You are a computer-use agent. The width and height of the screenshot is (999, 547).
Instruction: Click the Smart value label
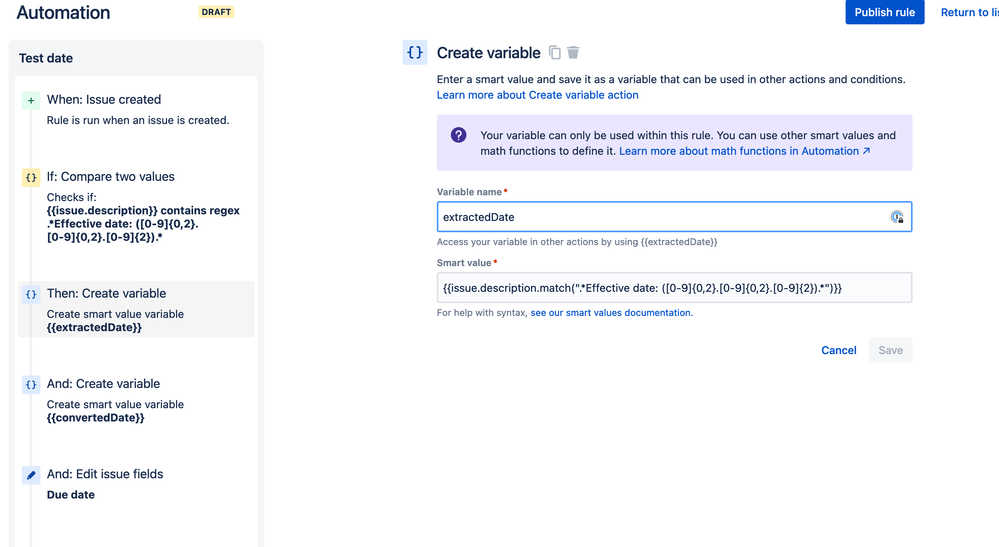coord(466,262)
